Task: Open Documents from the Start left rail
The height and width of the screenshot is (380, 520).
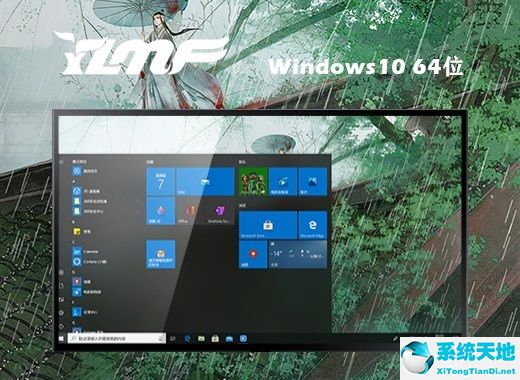Action: coord(61,286)
